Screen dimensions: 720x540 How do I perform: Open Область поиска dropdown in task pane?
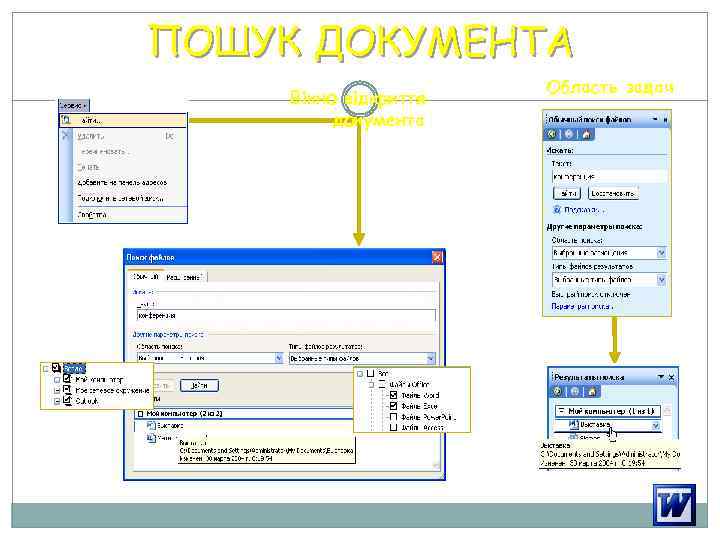click(661, 253)
